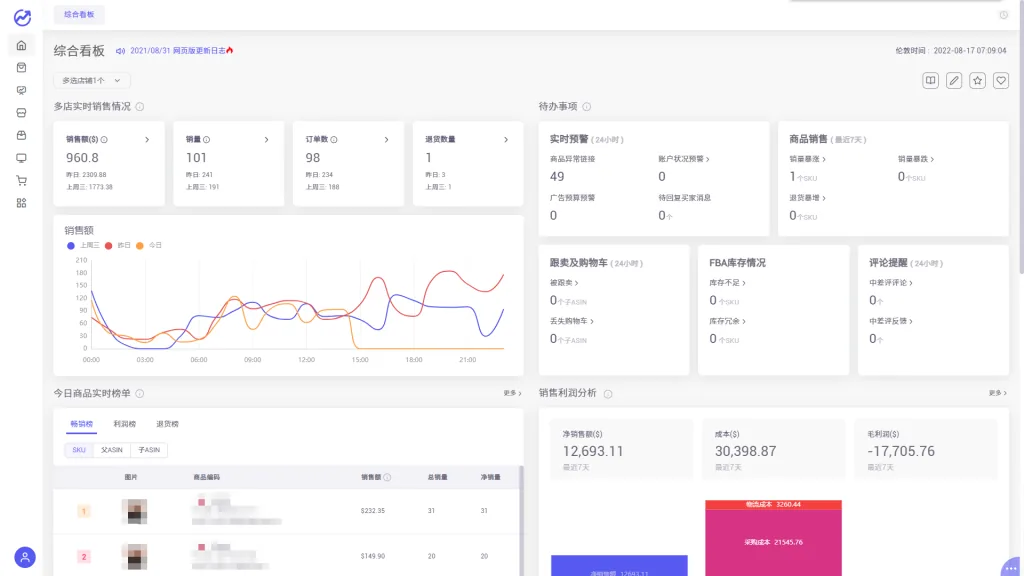The height and width of the screenshot is (576, 1024).
Task: Click info icon beside 销量 card title
Action: (206, 139)
